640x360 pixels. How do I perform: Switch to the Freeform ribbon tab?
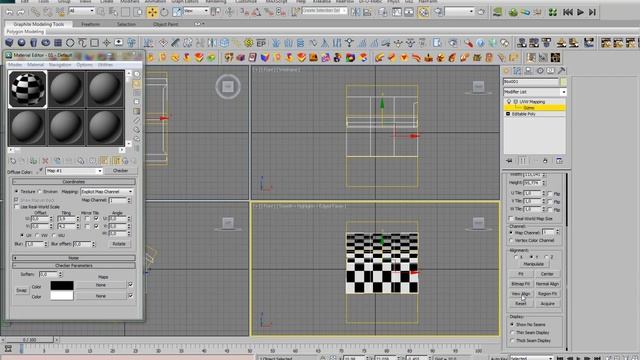click(x=91, y=24)
